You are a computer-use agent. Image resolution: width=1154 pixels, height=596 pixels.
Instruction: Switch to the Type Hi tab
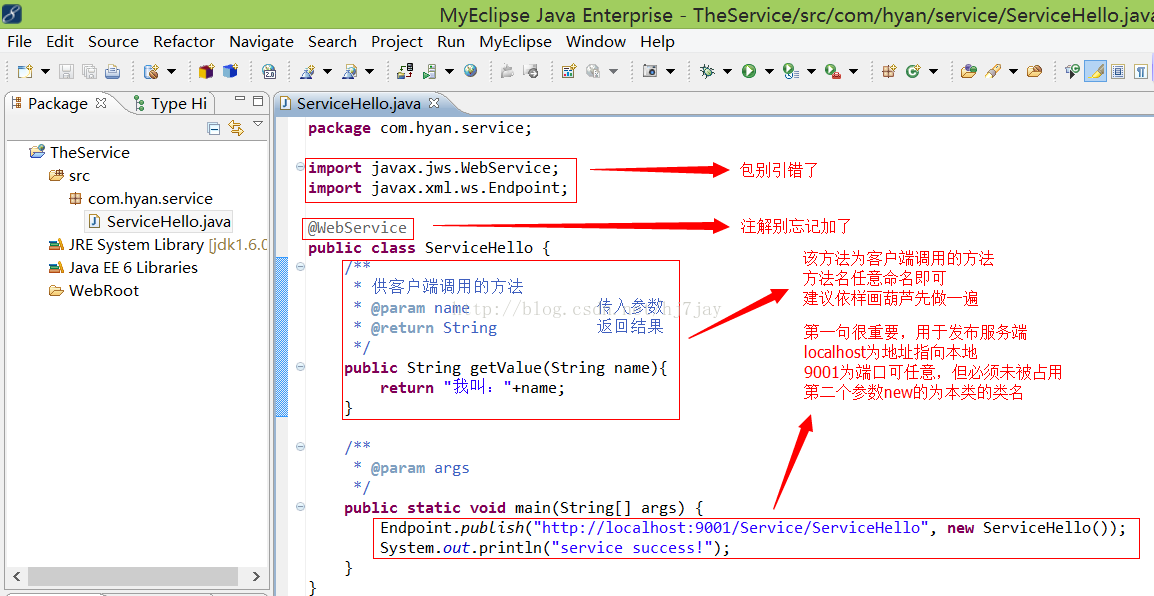pos(171,104)
